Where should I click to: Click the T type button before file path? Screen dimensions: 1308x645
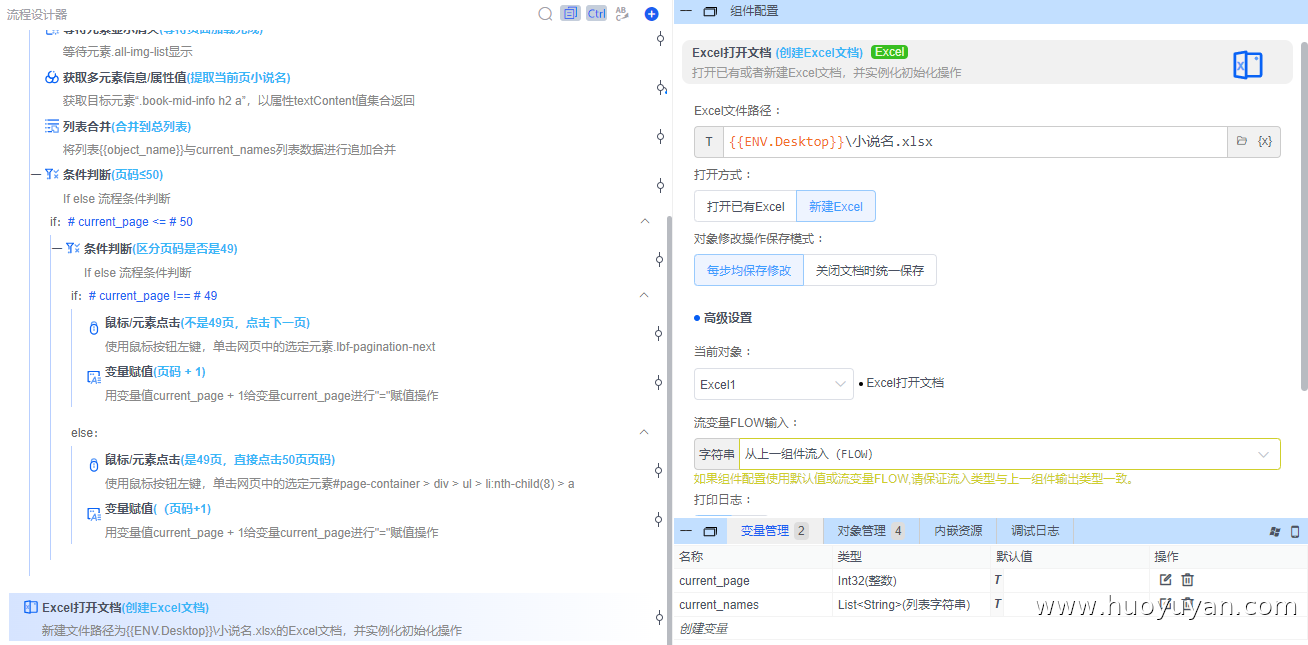pyautogui.click(x=709, y=142)
